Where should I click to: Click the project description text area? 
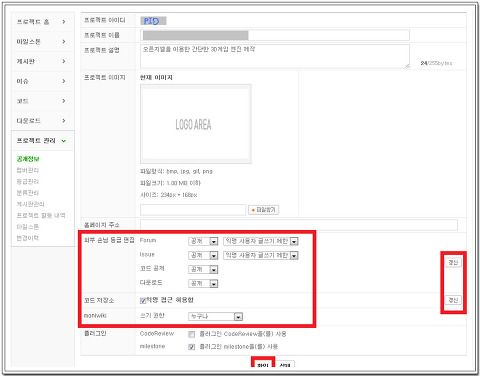click(275, 56)
